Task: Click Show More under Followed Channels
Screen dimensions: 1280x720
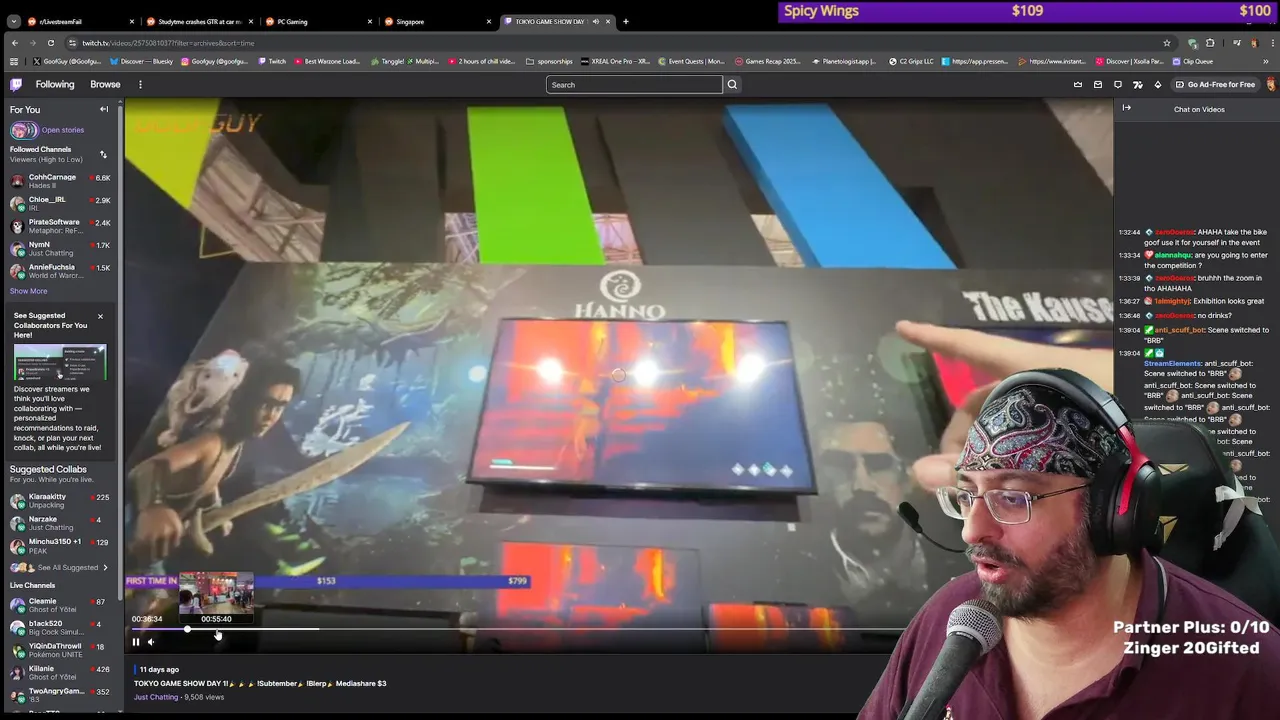Action: pos(28,291)
